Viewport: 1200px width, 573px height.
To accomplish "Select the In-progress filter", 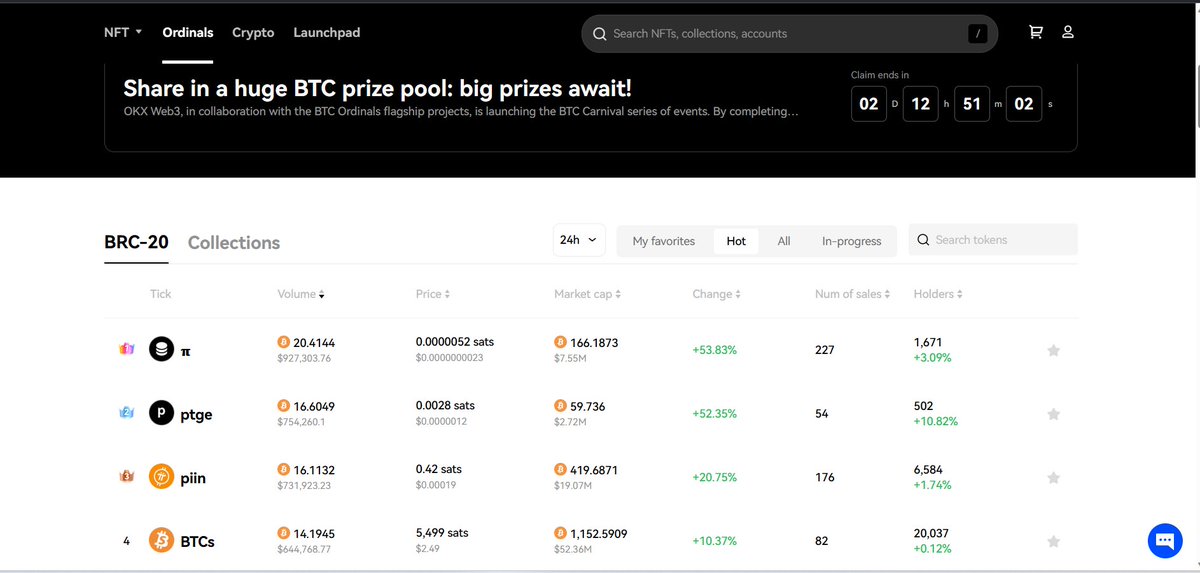I will 852,241.
